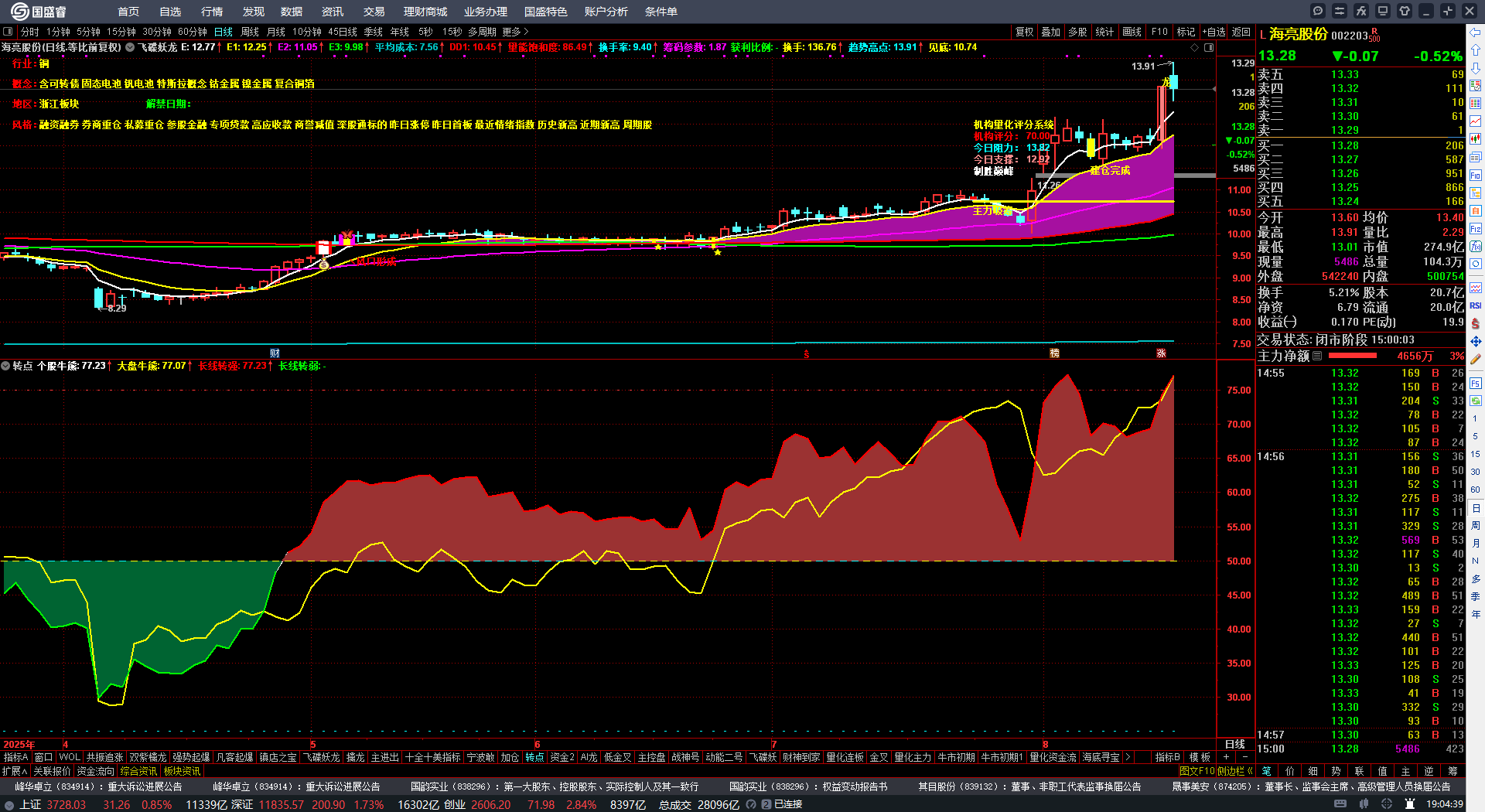Click the keyboard icon in status bar
The image size is (1485, 812).
[1340, 804]
